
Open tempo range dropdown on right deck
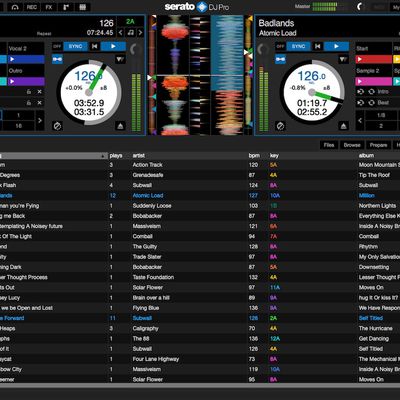343,60
